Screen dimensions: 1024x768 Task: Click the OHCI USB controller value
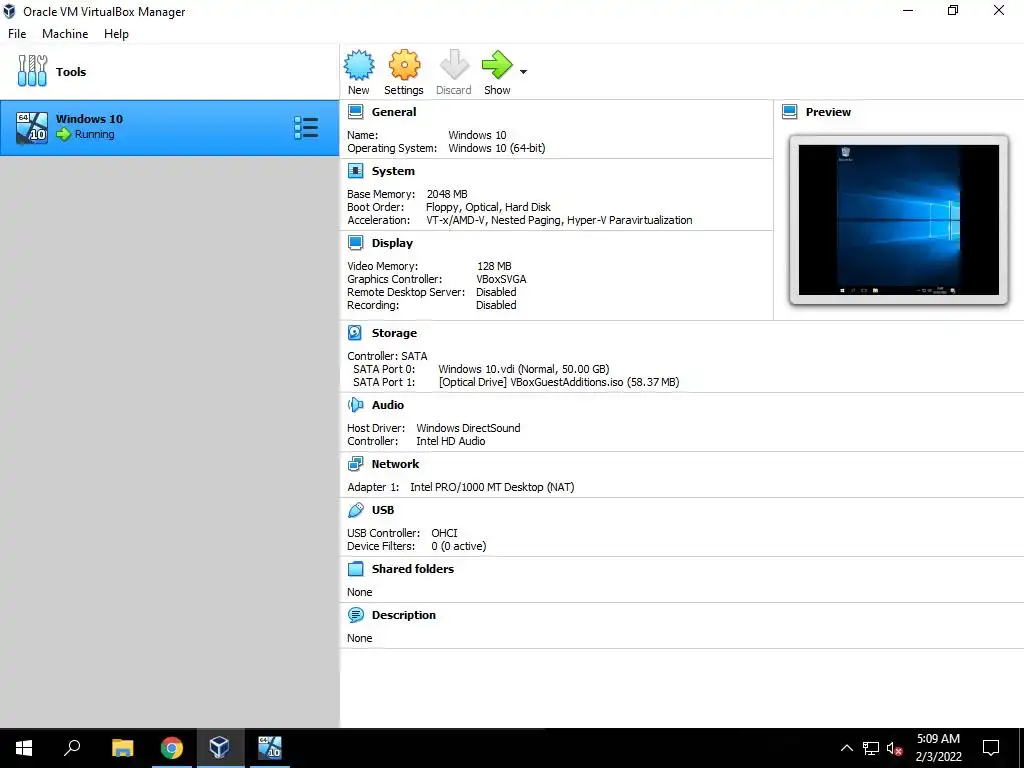pos(444,533)
